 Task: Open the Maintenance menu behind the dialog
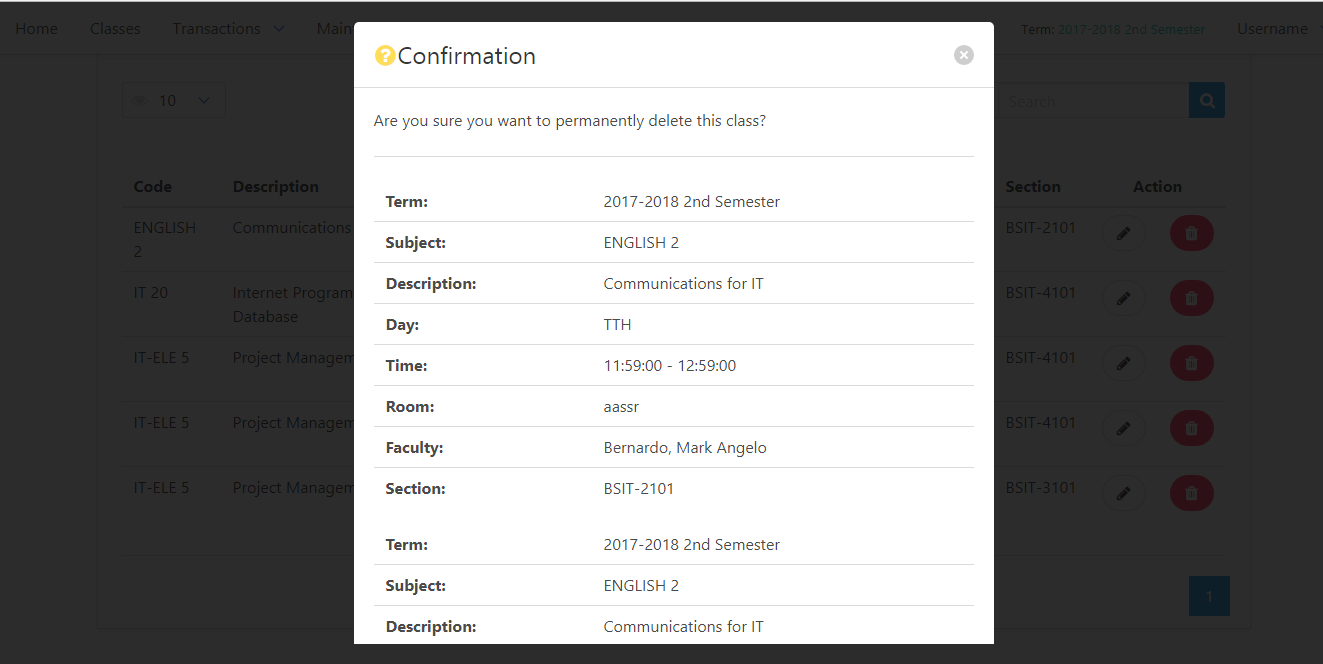coord(335,28)
